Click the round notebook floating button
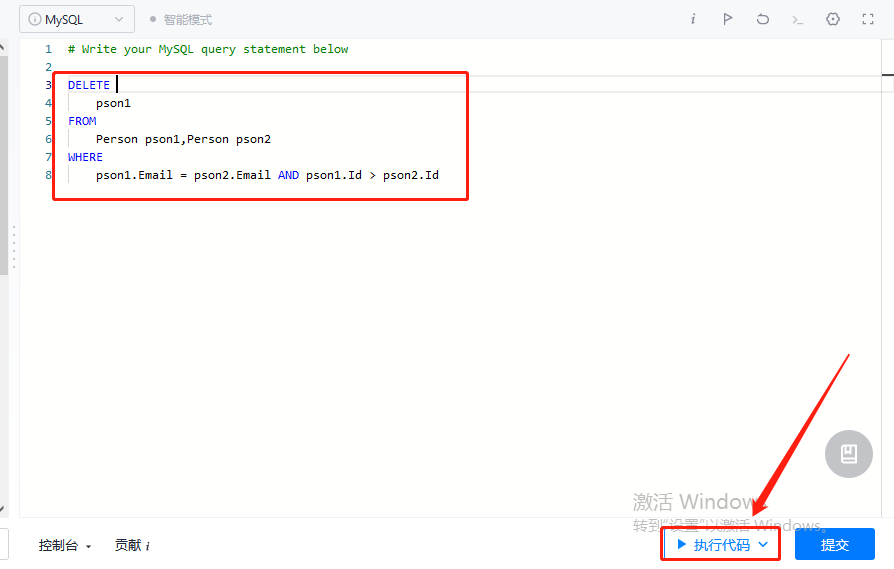Screen dimensions: 894x569 click(x=848, y=454)
